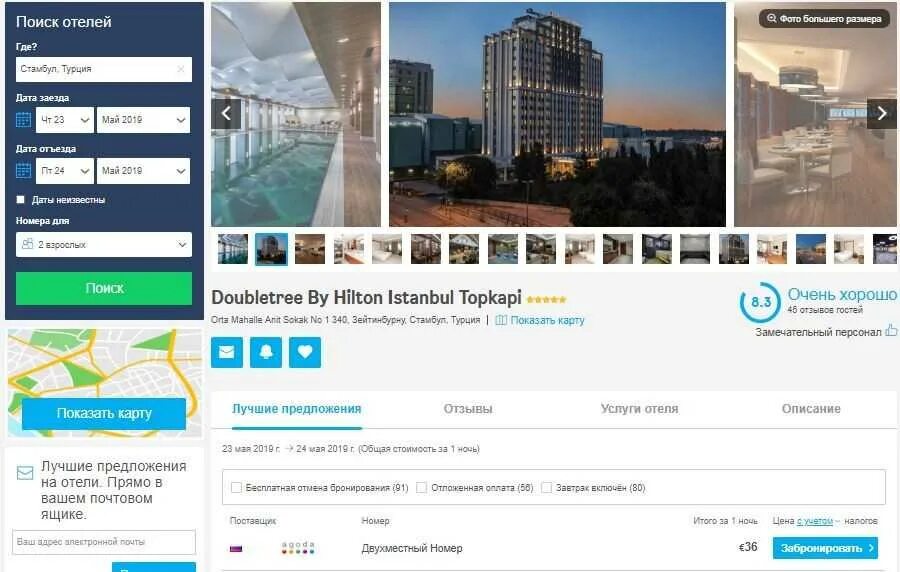
Task: Click the Забронировать button for agoda
Action: point(825,548)
